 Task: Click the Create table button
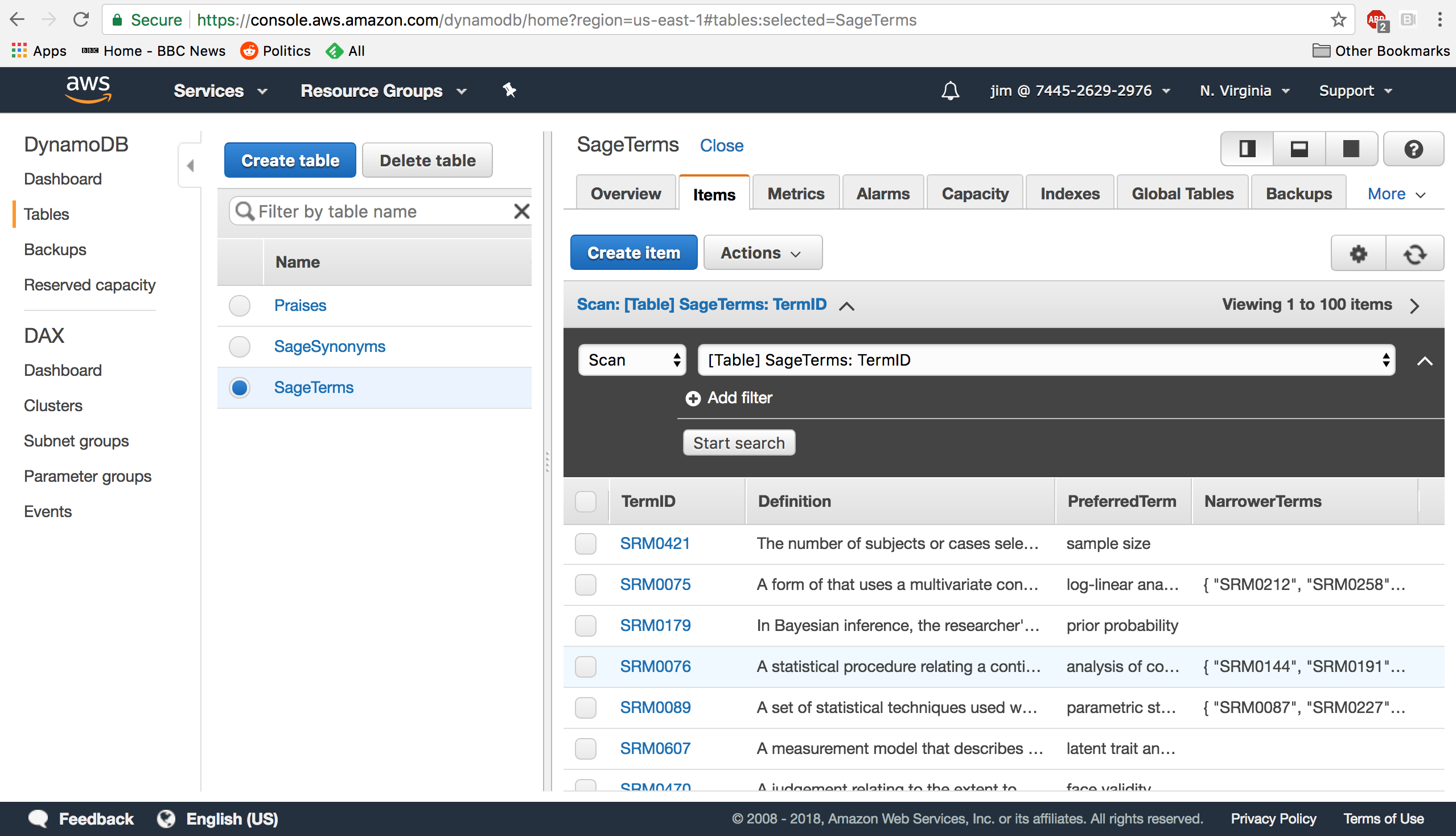[290, 160]
